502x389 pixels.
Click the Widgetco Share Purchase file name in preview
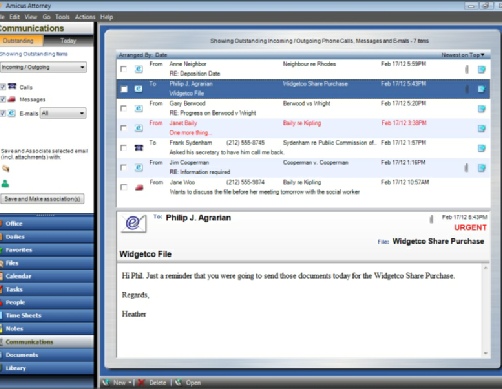tap(438, 241)
